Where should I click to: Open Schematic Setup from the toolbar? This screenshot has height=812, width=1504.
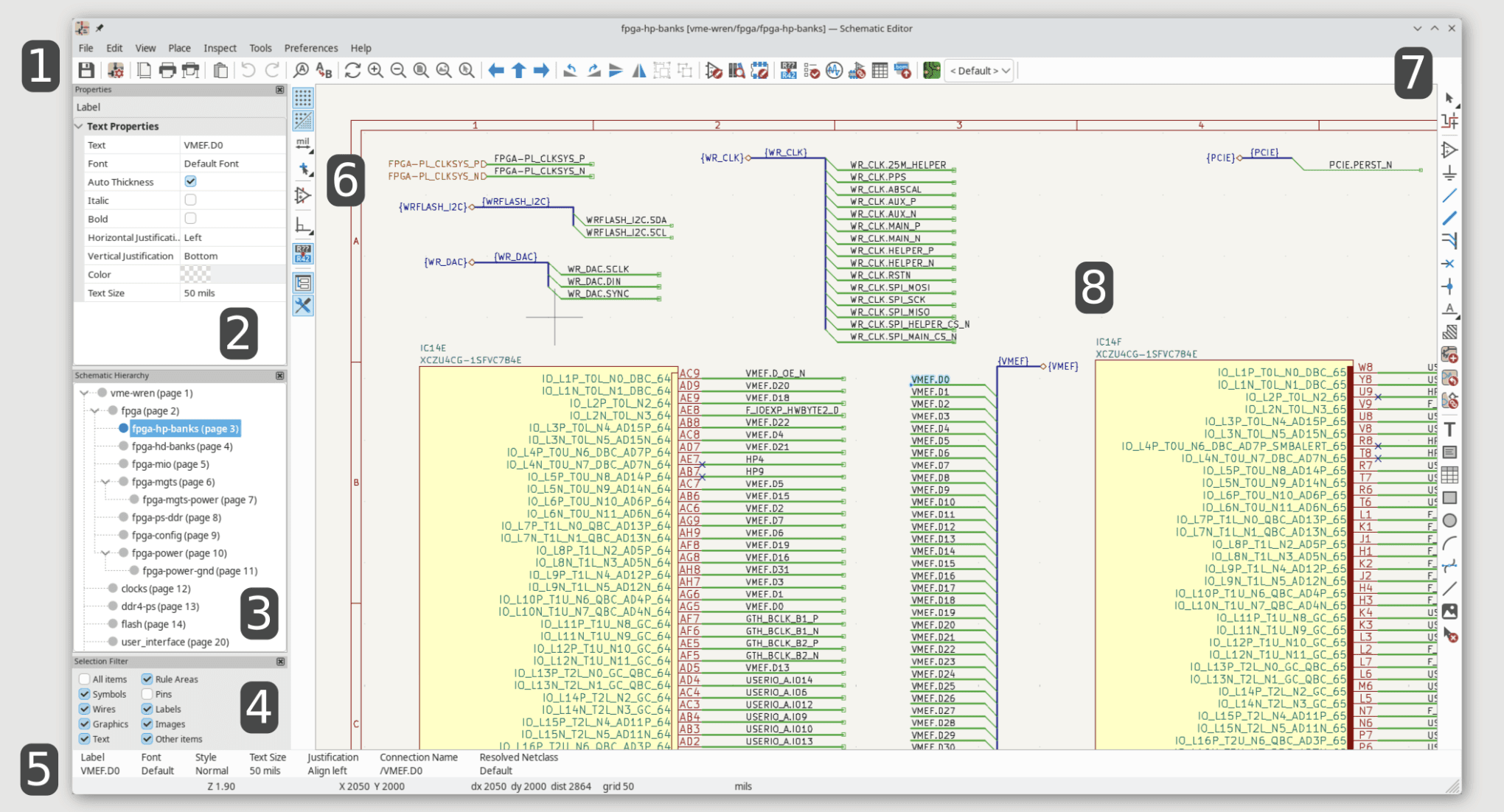pos(116,71)
